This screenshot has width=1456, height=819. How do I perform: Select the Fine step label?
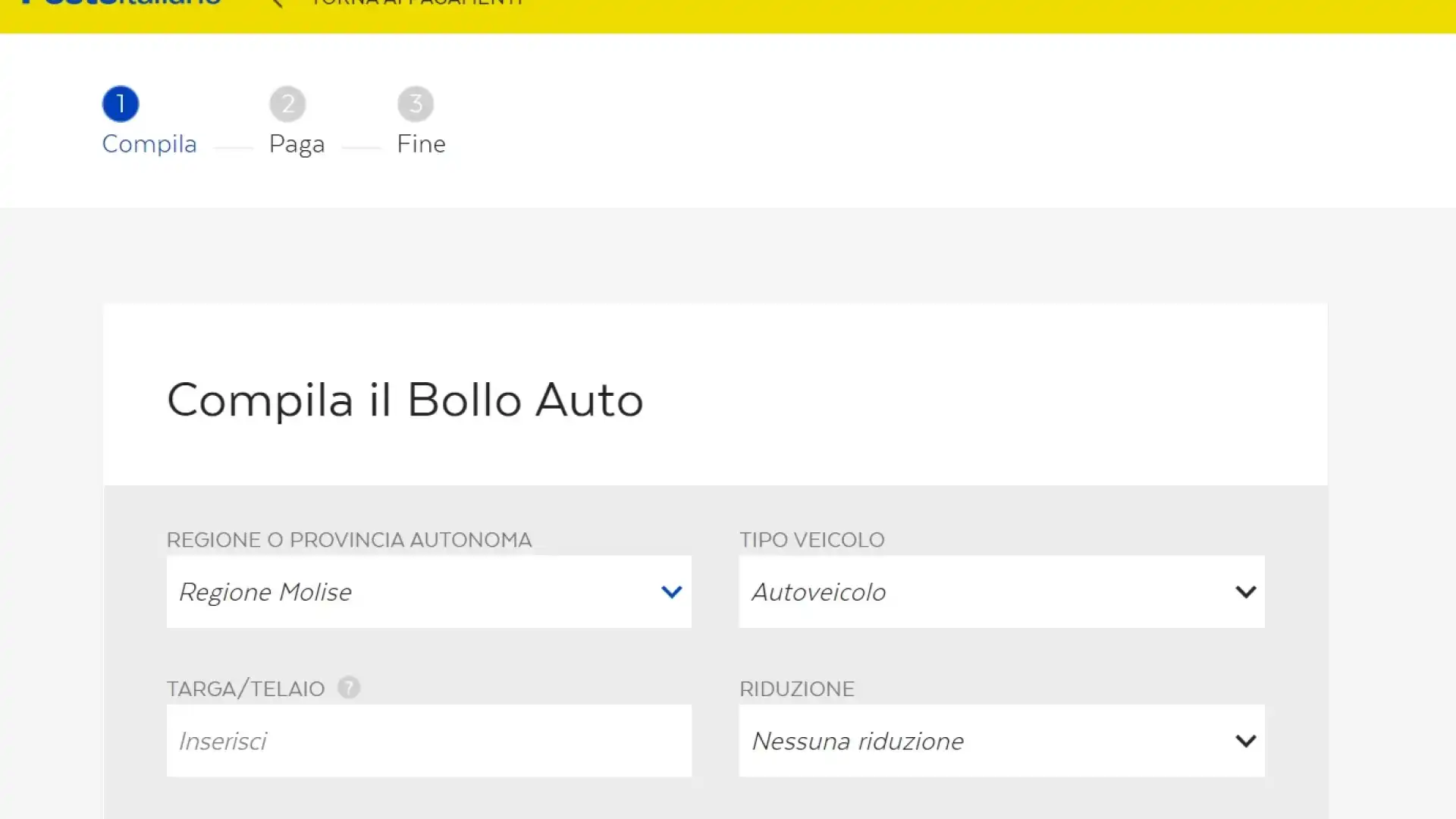[421, 144]
